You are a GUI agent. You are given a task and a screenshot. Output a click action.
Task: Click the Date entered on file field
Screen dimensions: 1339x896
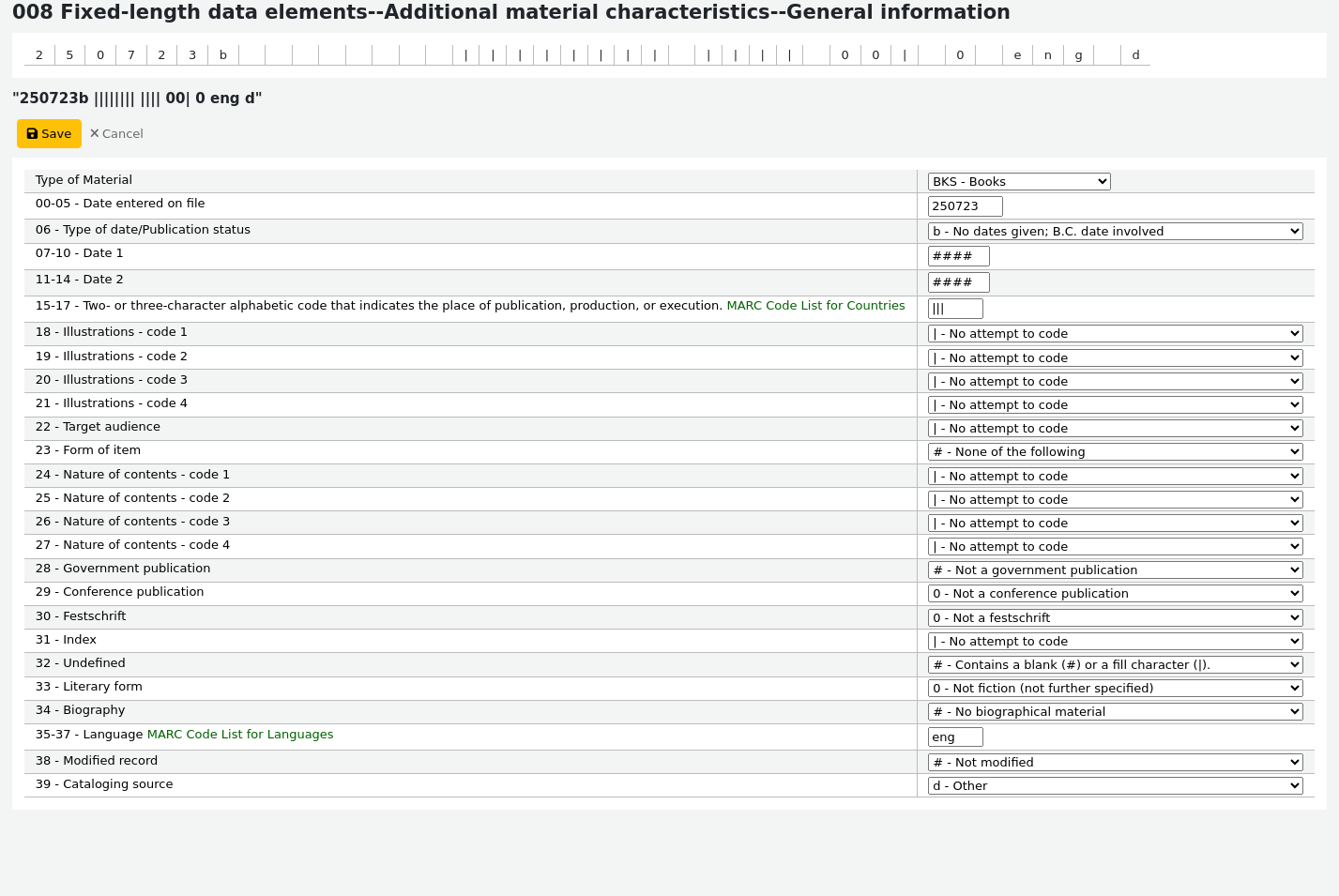pos(965,206)
